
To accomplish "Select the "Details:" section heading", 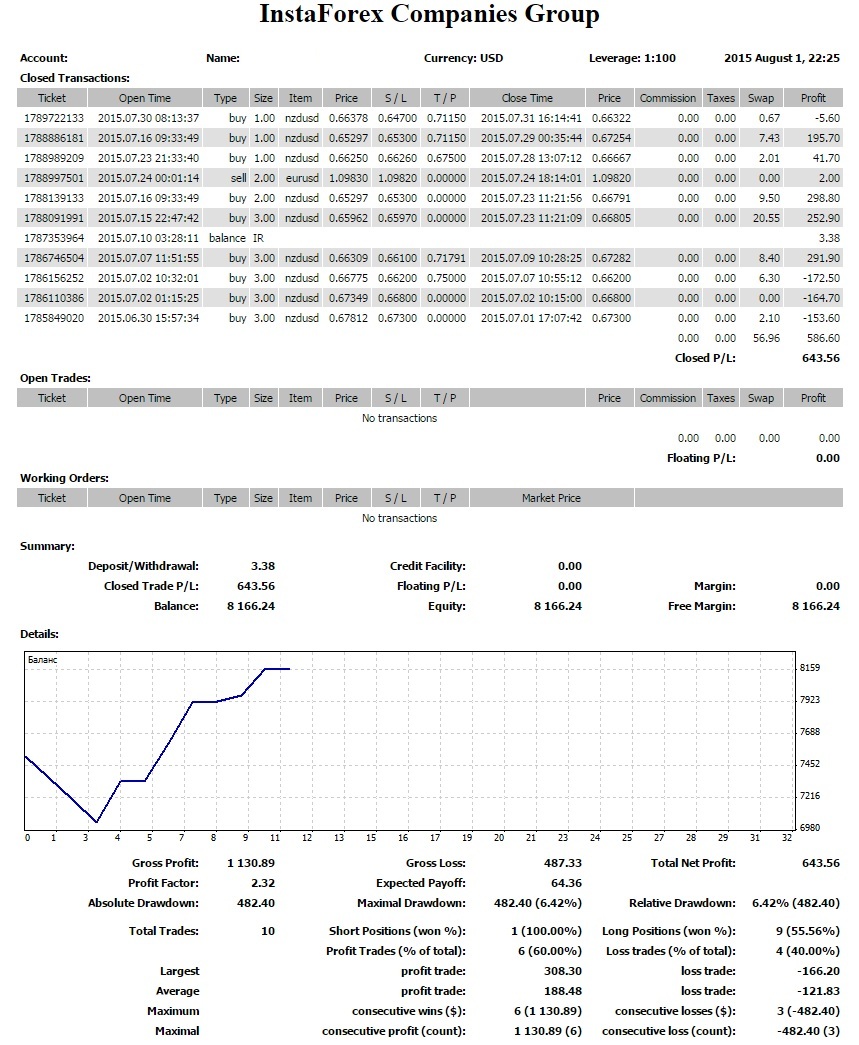I will click(39, 634).
